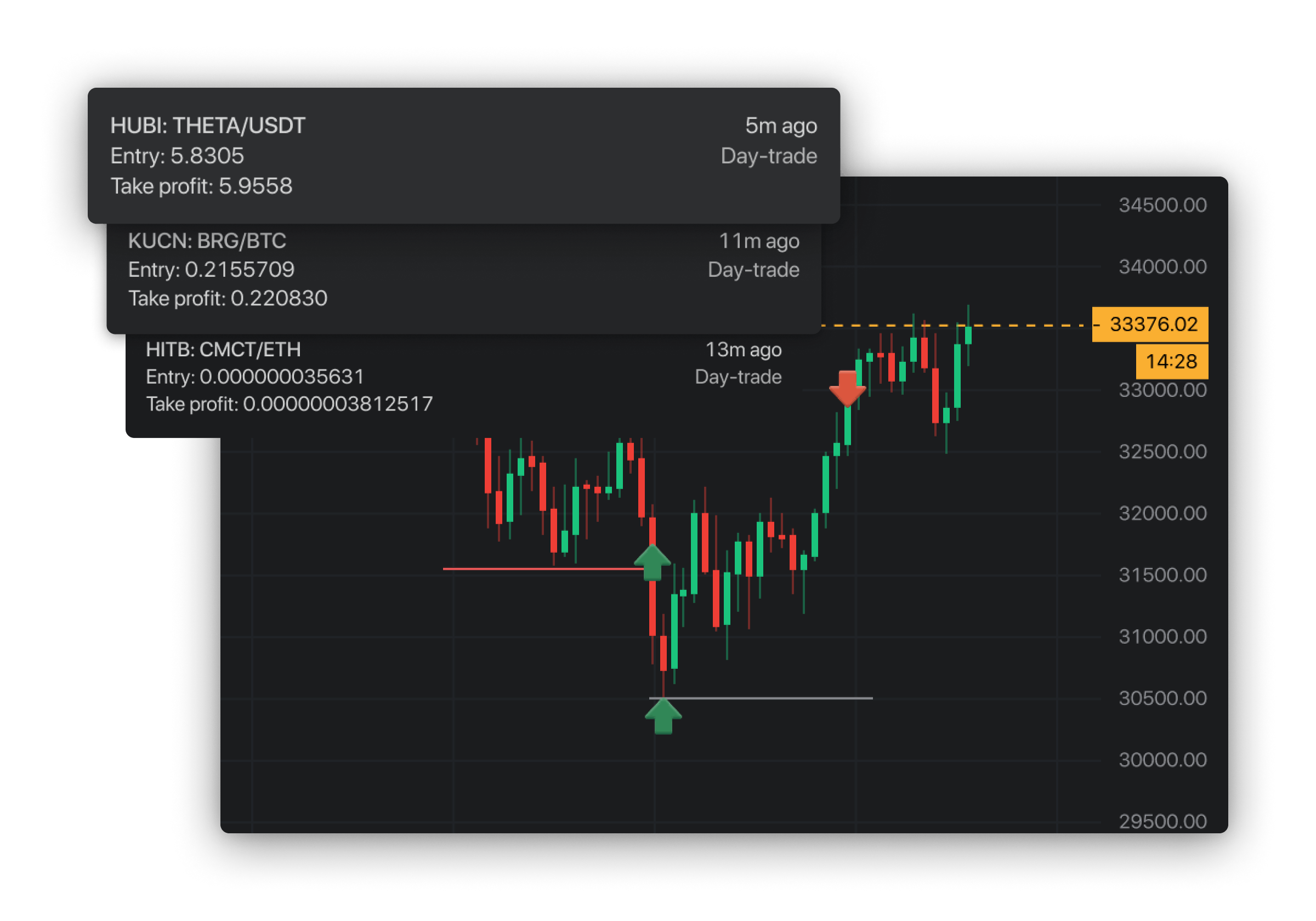Click the 14:28 countdown label
1316x921 pixels.
coord(1172,362)
